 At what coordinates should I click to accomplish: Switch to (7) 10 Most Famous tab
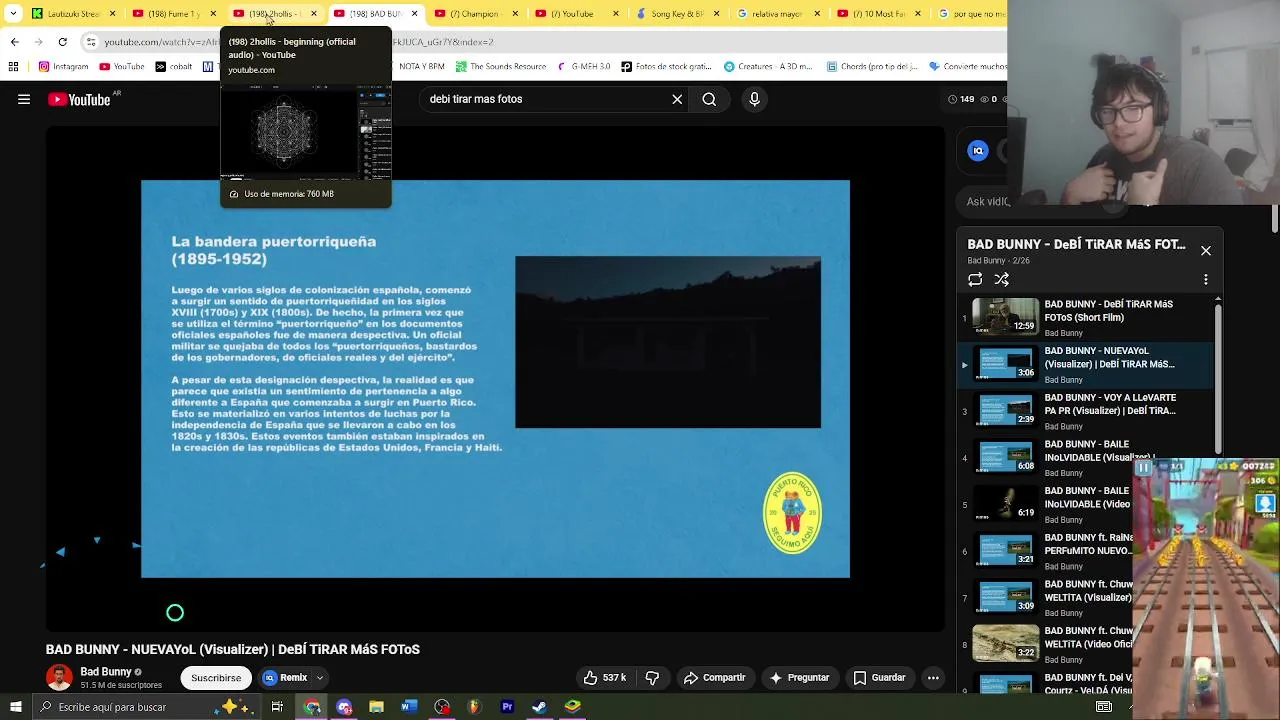click(x=878, y=14)
